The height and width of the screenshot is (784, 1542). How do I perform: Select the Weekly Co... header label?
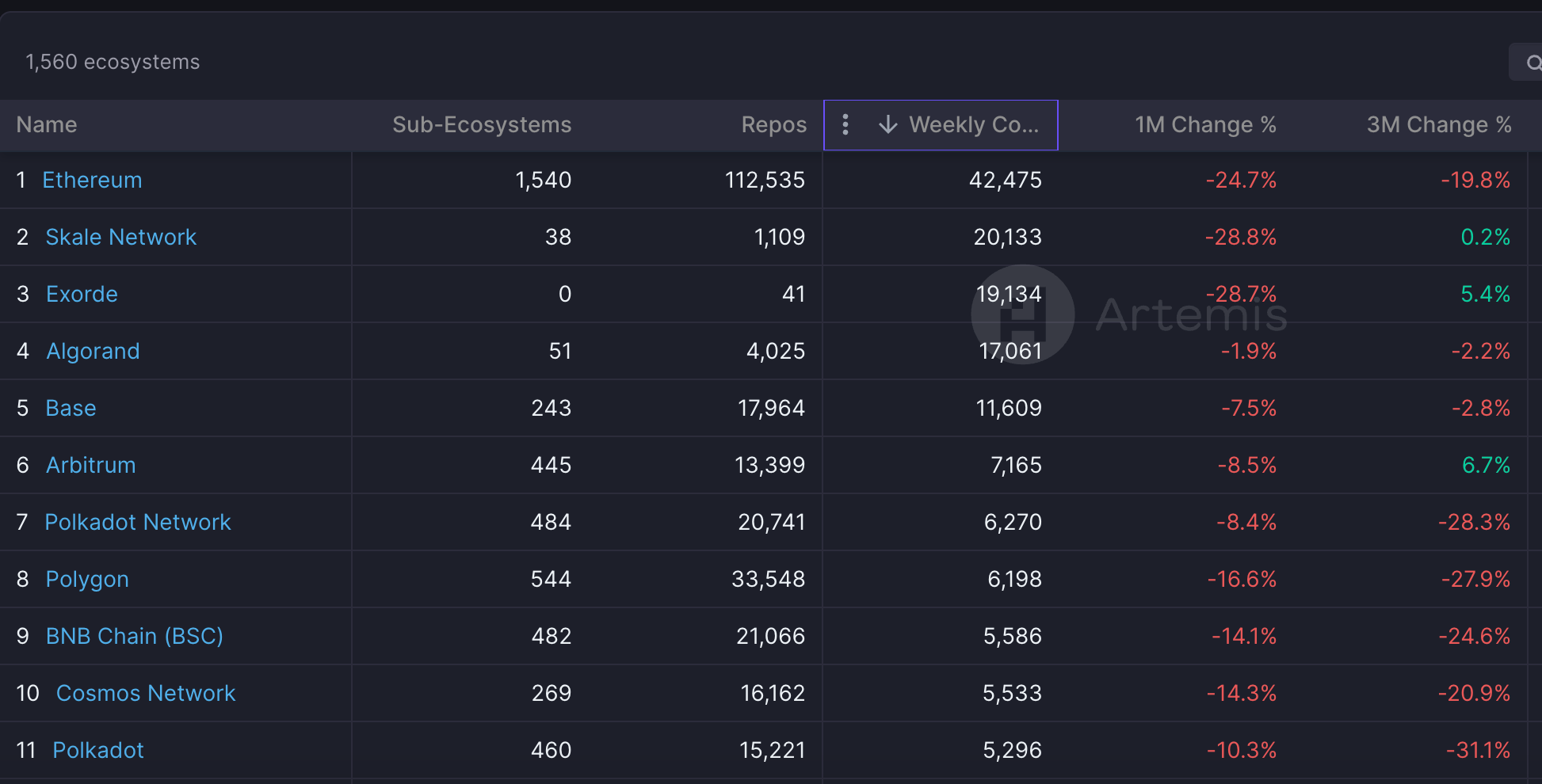(x=974, y=124)
